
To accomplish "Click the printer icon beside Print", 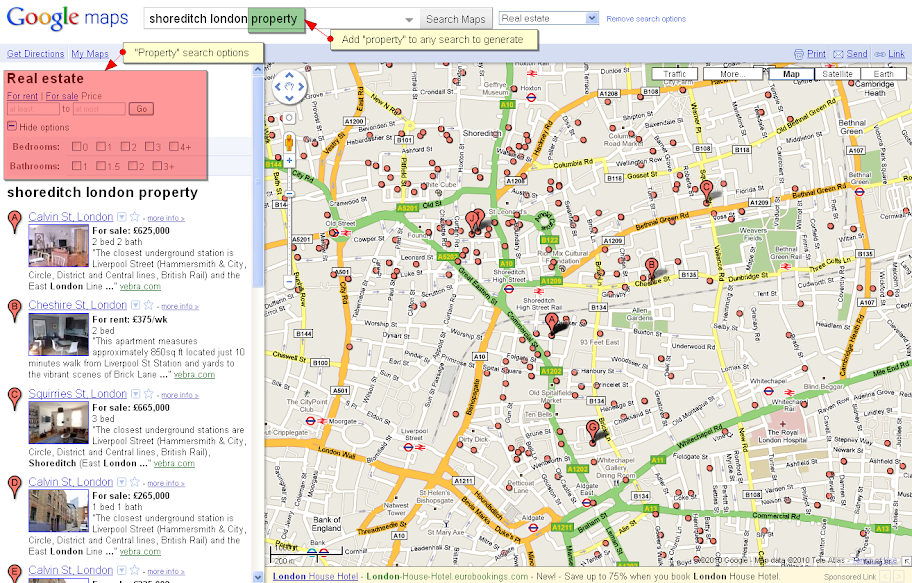I will pyautogui.click(x=799, y=54).
